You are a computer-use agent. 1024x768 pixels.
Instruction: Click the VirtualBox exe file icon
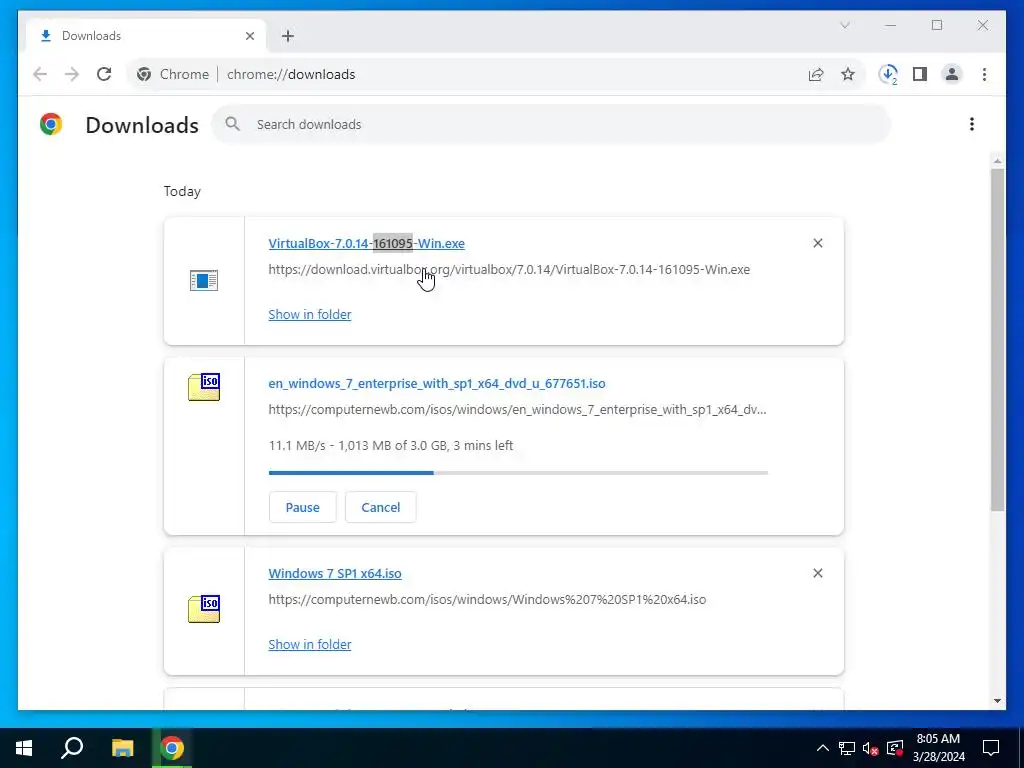pyautogui.click(x=204, y=281)
